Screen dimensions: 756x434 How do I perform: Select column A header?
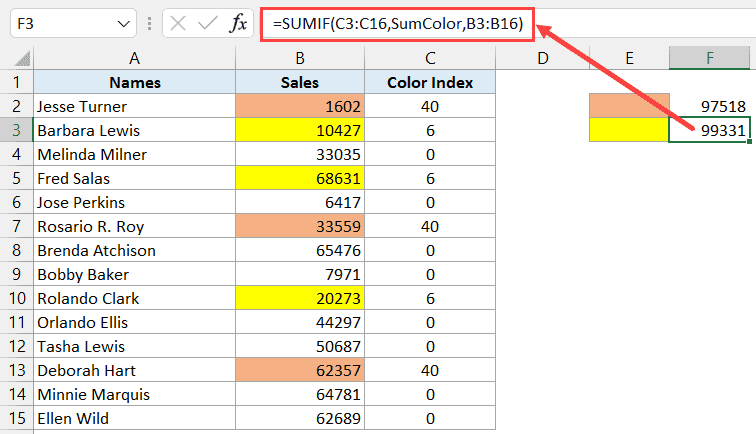(x=135, y=58)
